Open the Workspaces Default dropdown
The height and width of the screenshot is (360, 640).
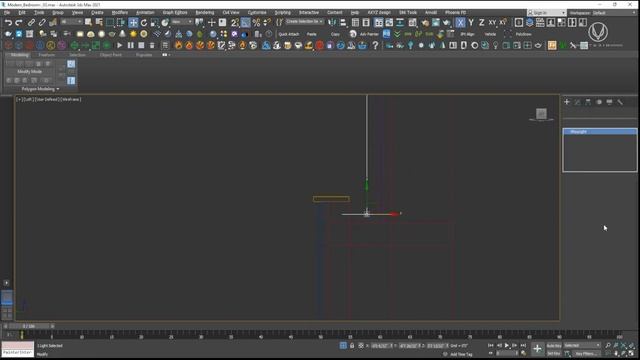pos(602,13)
